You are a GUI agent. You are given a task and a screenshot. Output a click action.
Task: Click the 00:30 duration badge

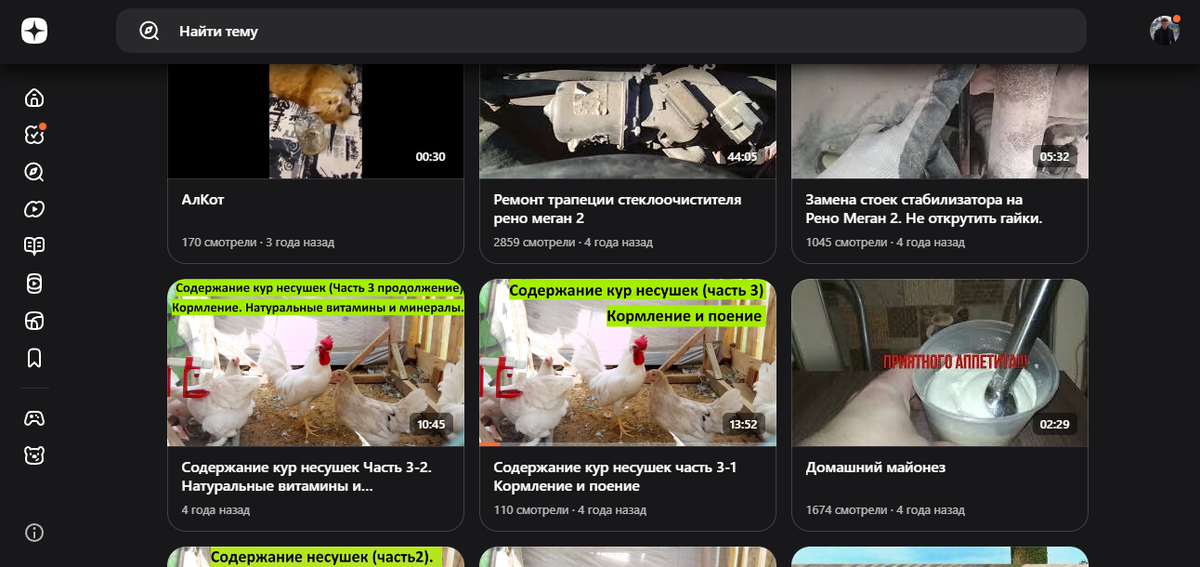click(430, 157)
